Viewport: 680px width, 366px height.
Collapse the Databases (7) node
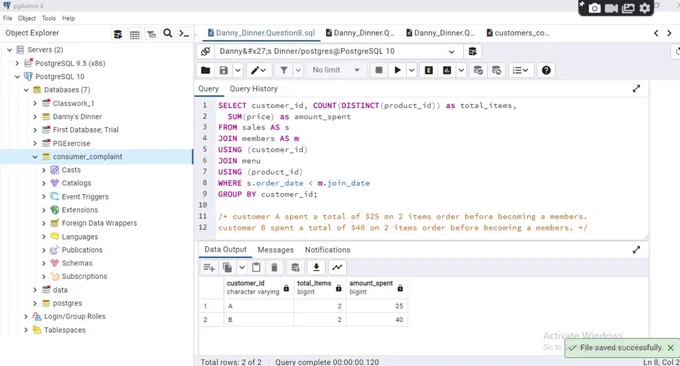(x=26, y=90)
